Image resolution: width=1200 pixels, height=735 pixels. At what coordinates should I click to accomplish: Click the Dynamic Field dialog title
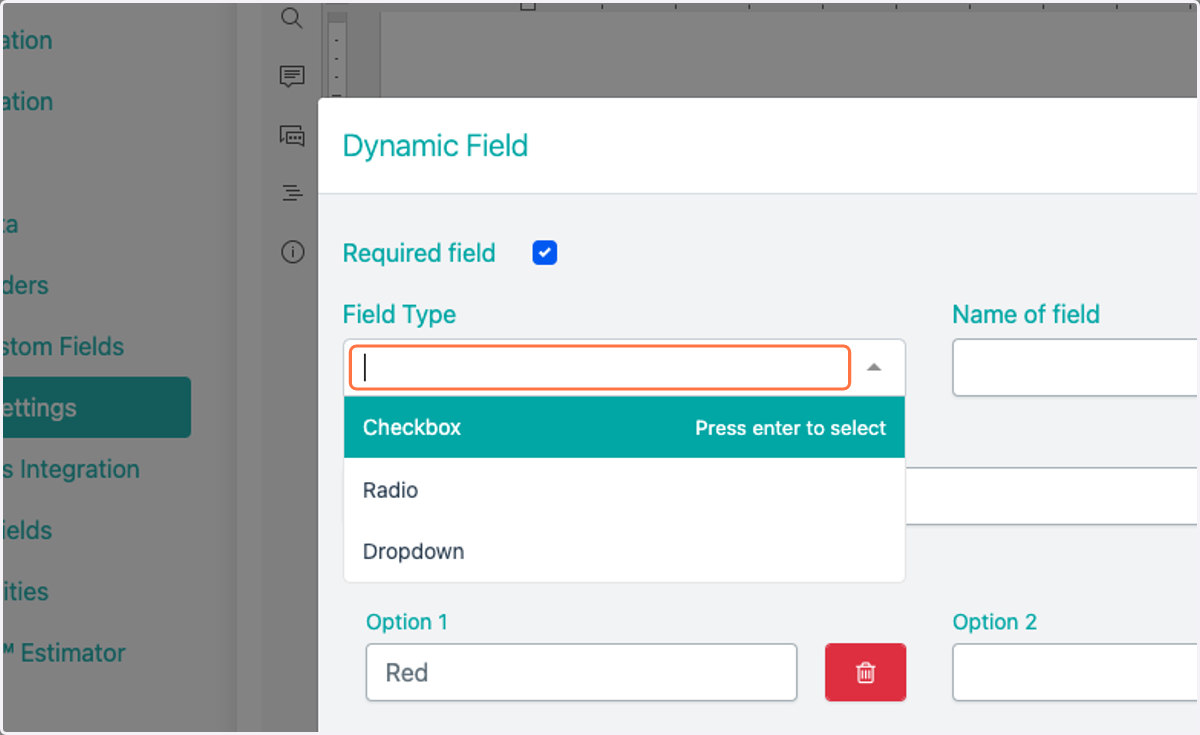[435, 146]
